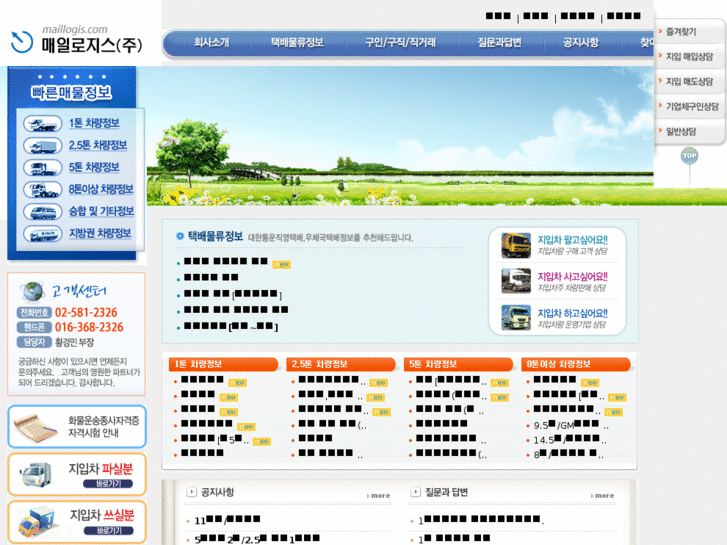Click 즐겨찾기 in the right sidebar
This screenshot has width=727, height=545.
pyautogui.click(x=681, y=32)
